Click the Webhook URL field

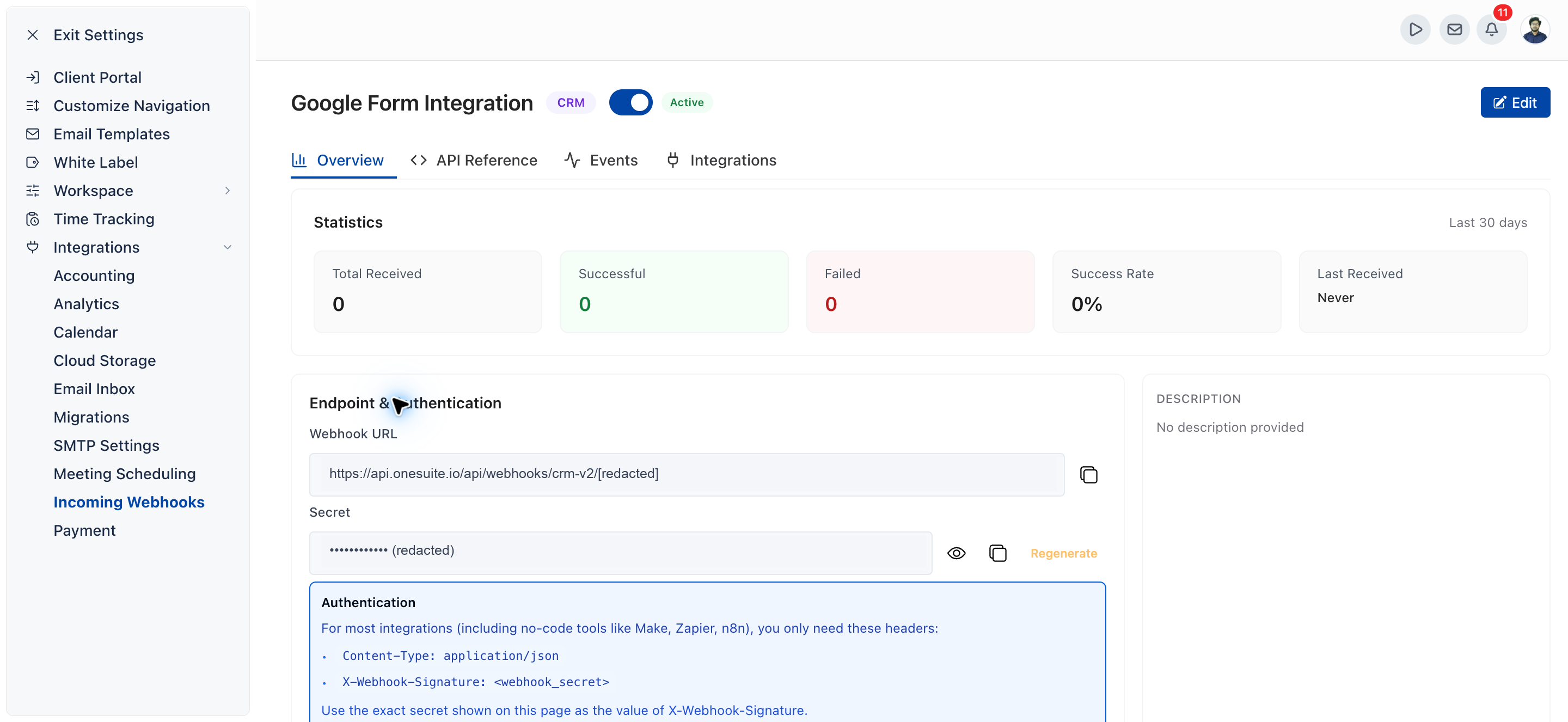click(687, 474)
